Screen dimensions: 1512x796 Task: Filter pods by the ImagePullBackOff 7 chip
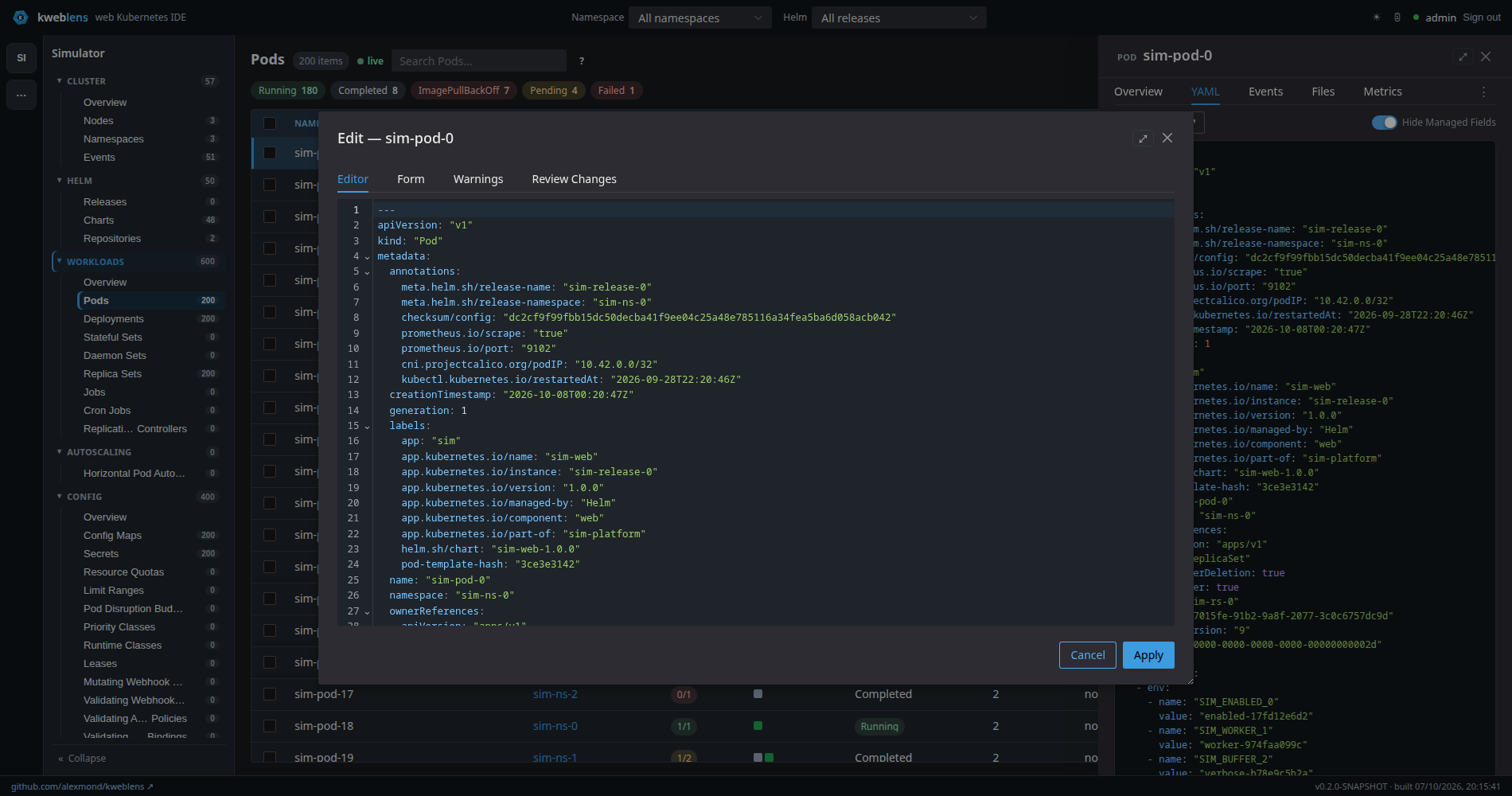tap(464, 91)
